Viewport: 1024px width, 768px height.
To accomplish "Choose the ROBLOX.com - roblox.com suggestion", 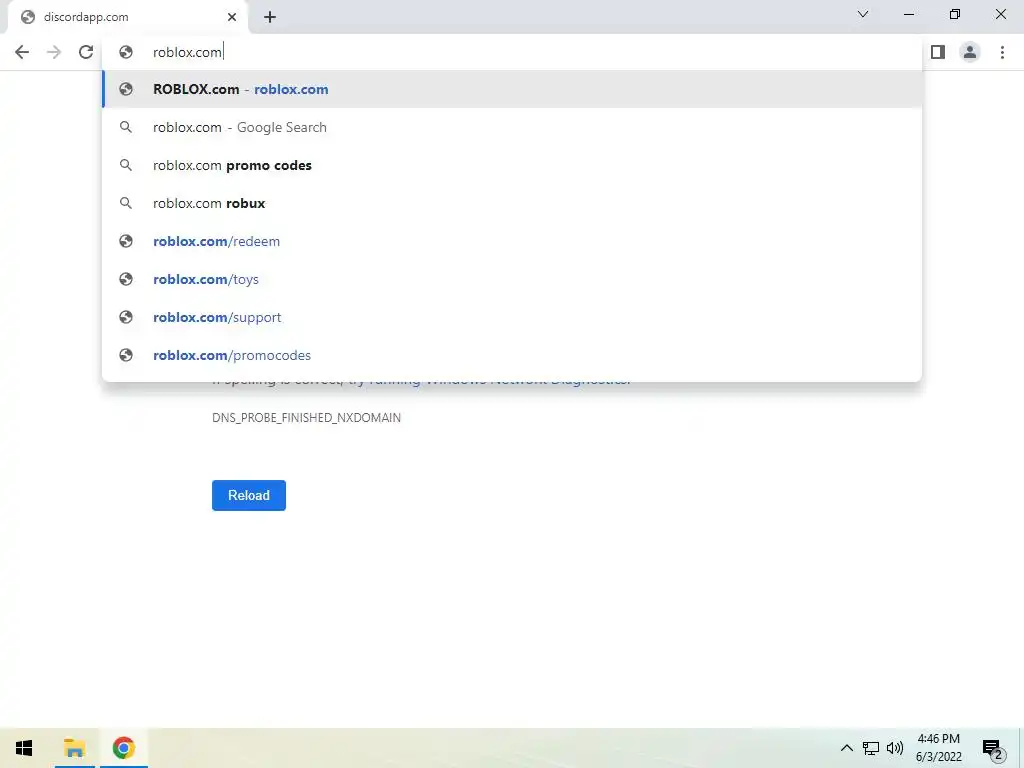I will (x=512, y=89).
